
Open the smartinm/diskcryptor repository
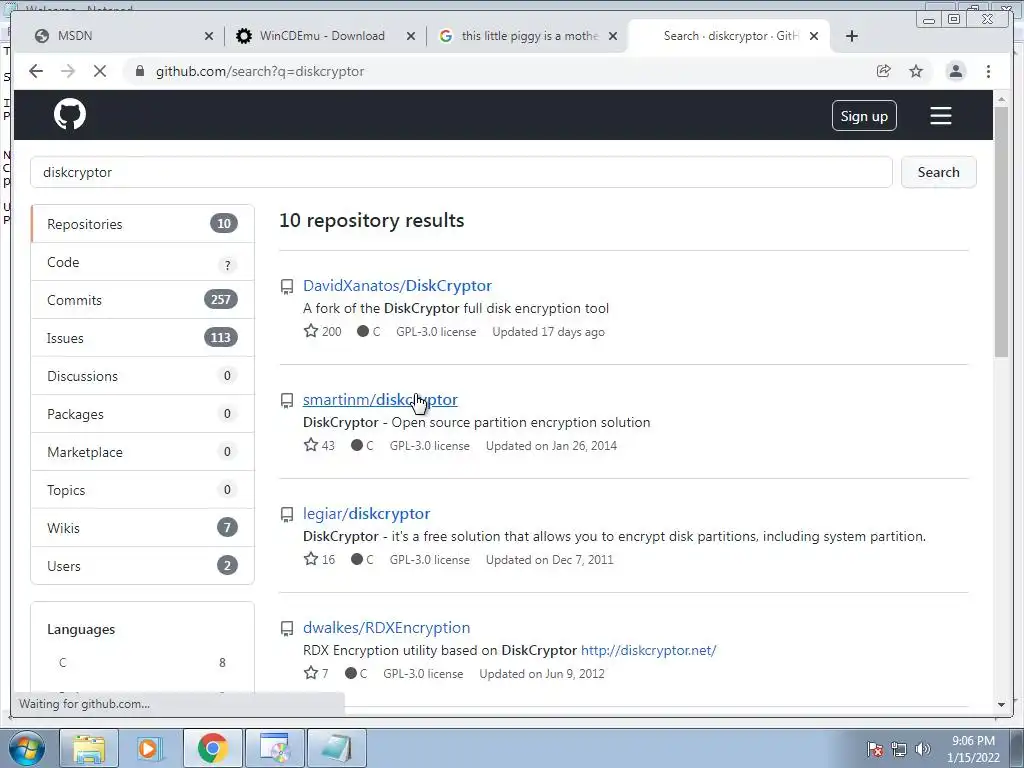pyautogui.click(x=380, y=399)
